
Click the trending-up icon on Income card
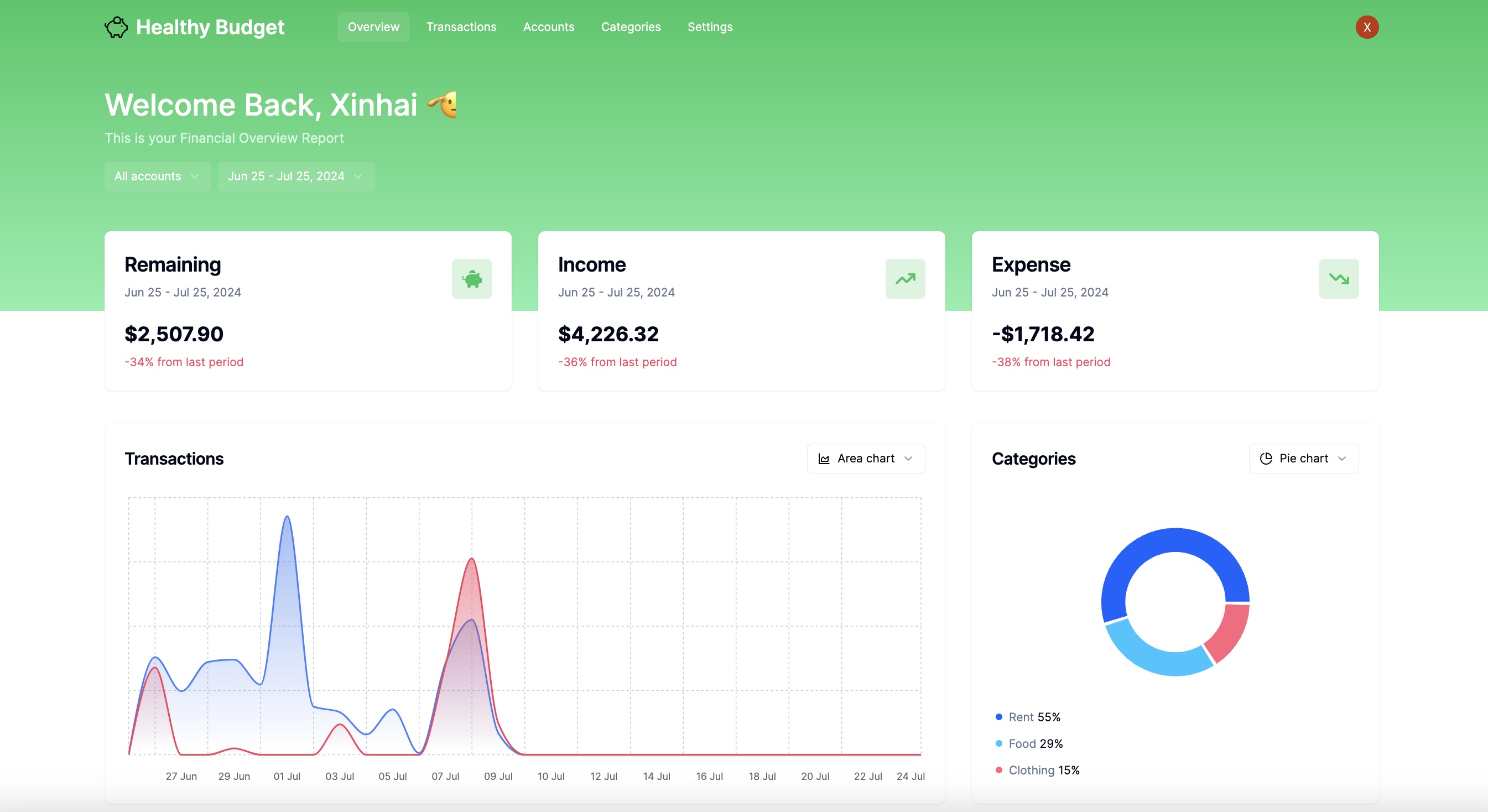[904, 279]
